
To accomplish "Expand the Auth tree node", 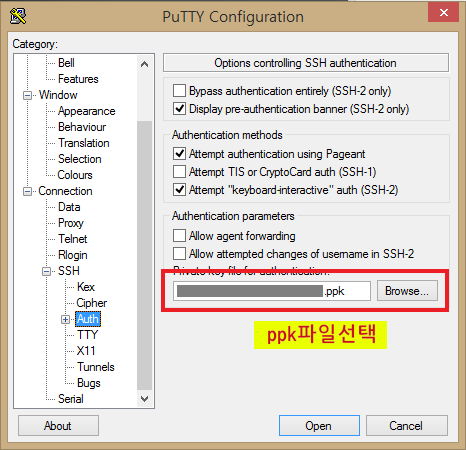I will 66,320.
